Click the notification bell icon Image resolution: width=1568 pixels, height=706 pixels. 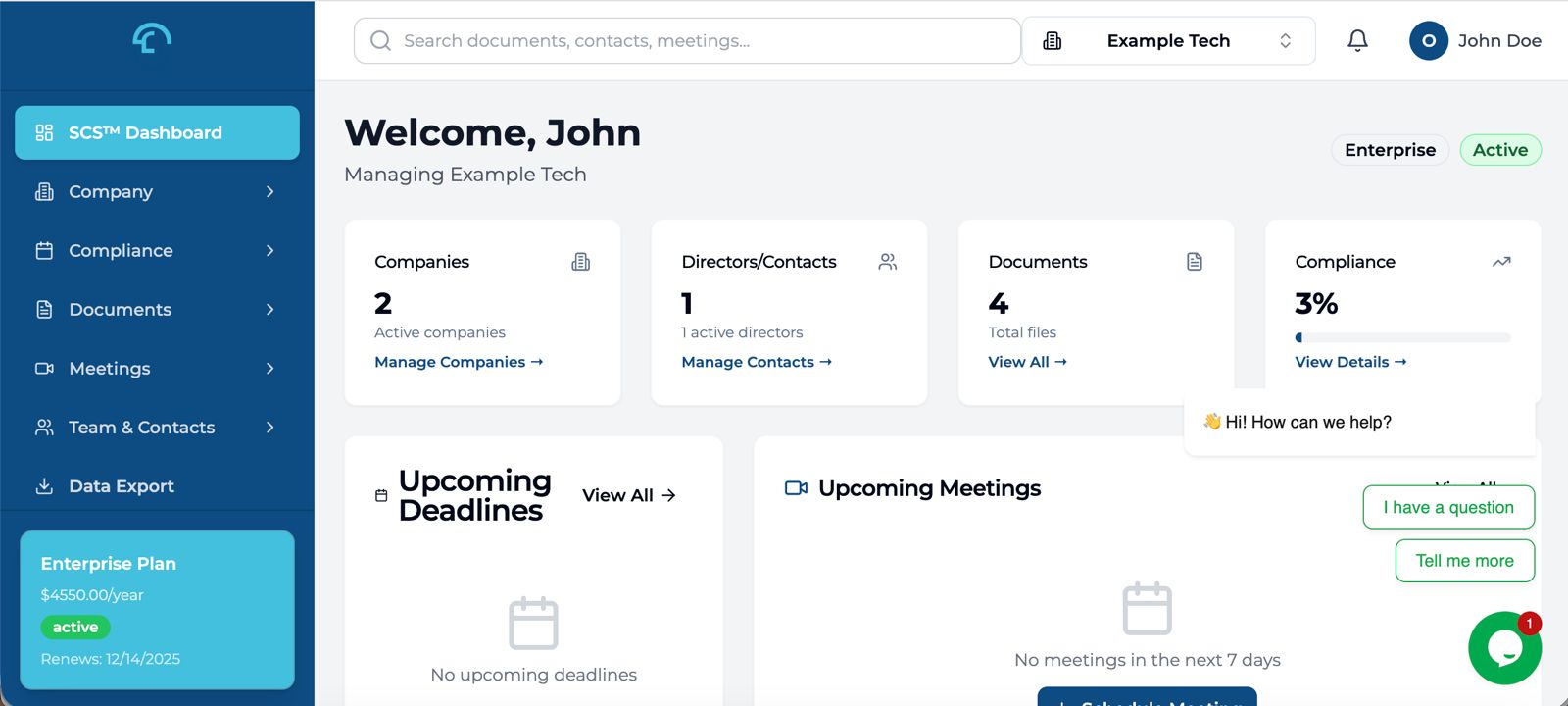click(1357, 40)
